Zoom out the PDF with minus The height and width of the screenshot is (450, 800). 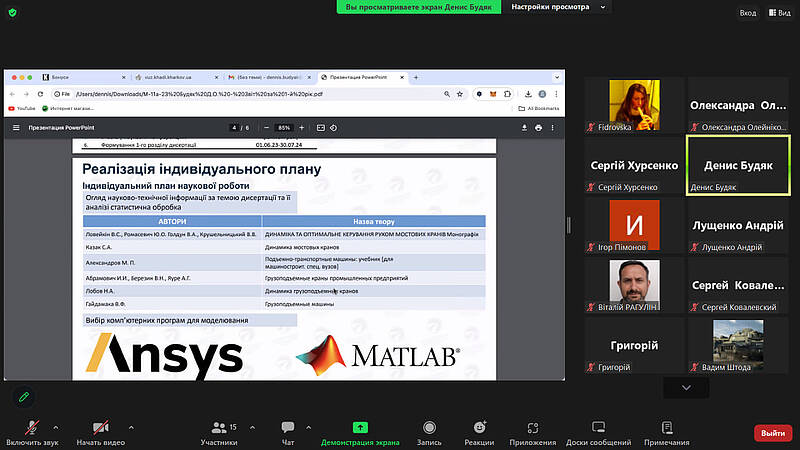pyautogui.click(x=266, y=128)
